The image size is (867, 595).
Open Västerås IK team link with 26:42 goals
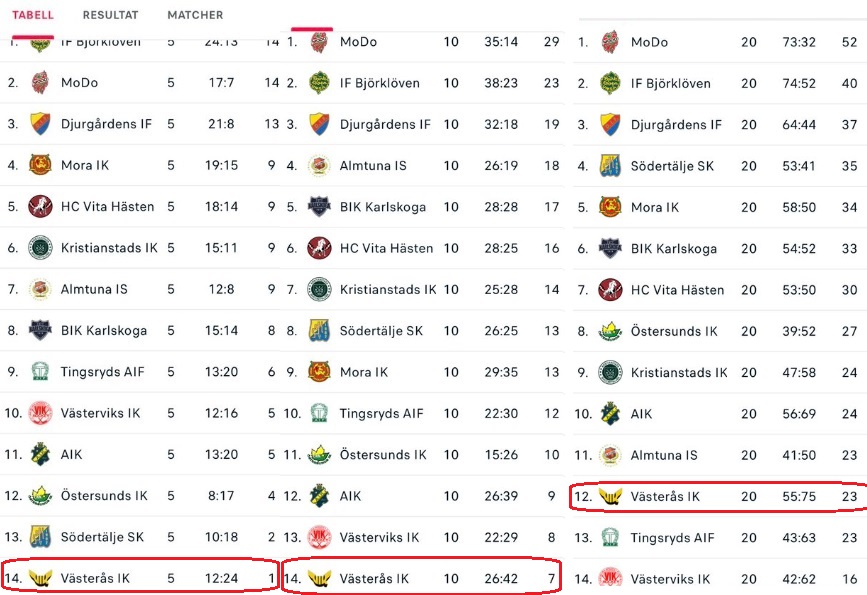pyautogui.click(x=374, y=578)
